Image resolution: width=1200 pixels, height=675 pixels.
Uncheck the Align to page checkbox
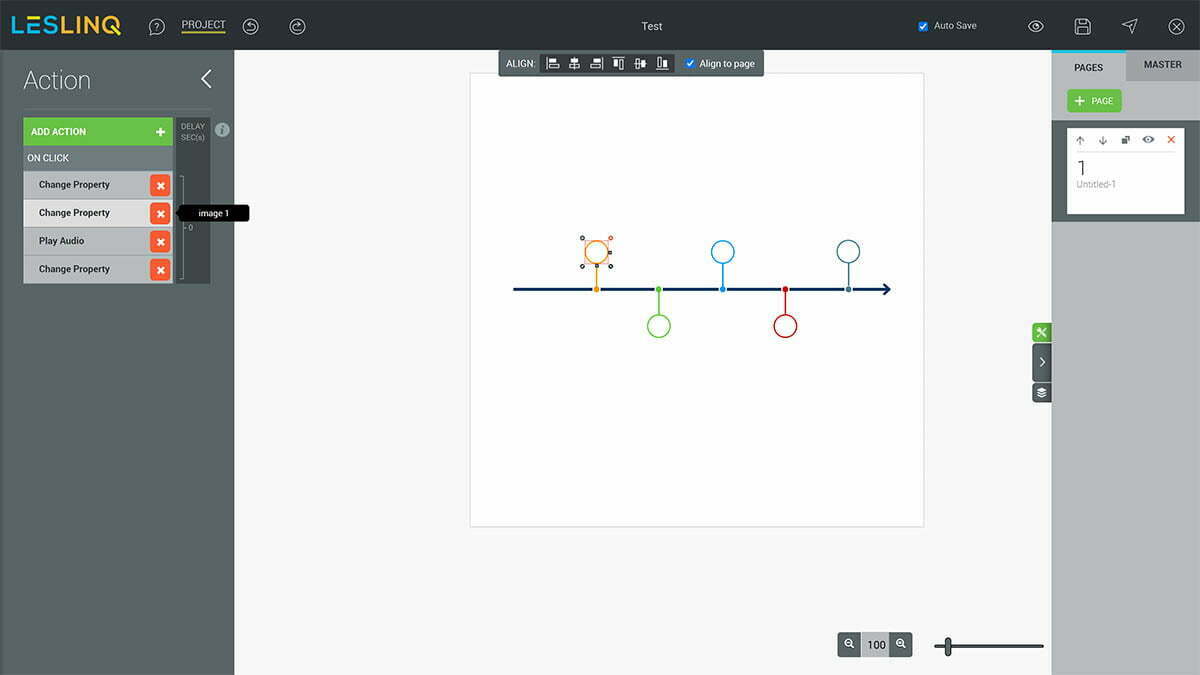690,64
